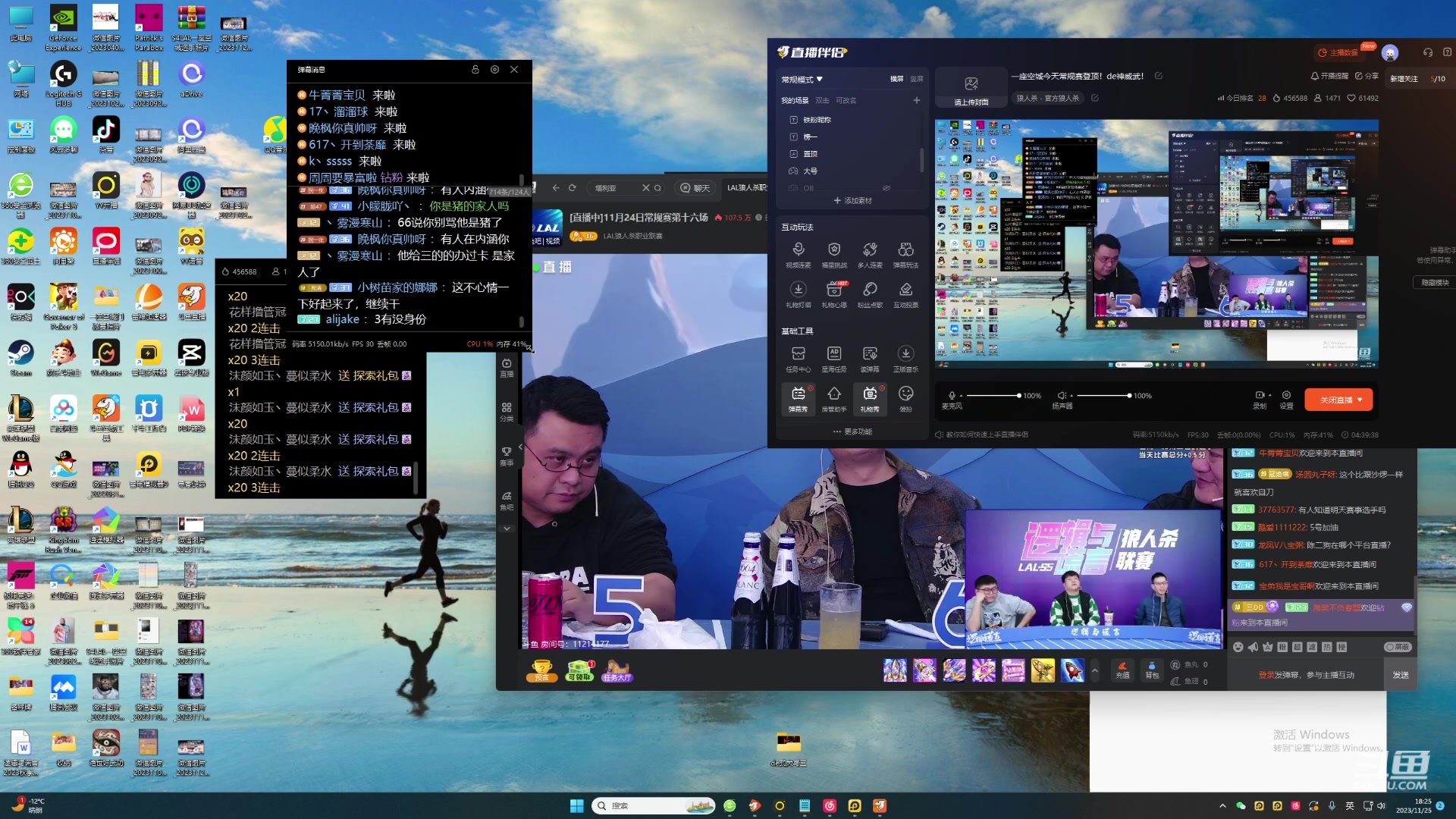This screenshot has height=819, width=1456.
Task: Open 读弹幕 read danmaku tool
Action: click(x=870, y=359)
